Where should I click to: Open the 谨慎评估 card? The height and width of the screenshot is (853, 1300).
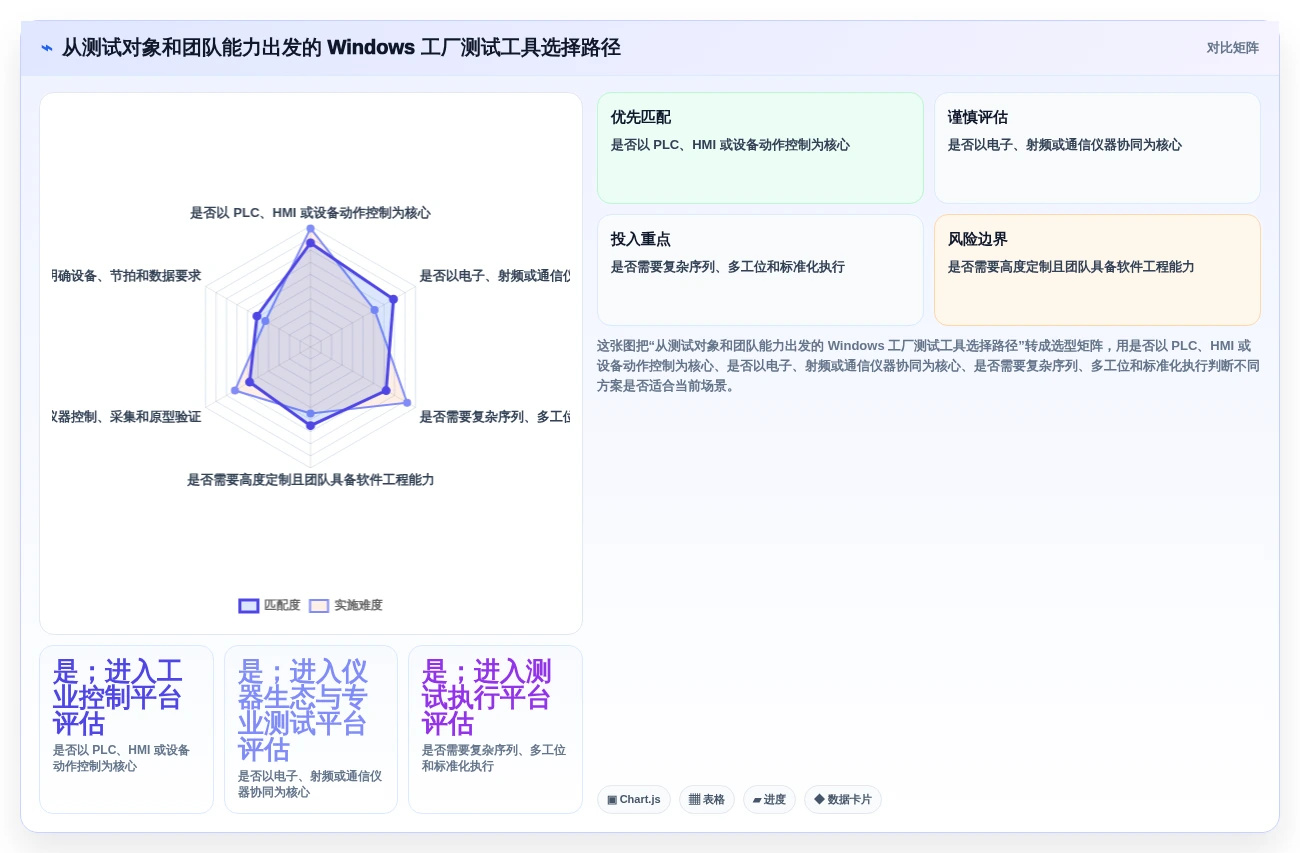[1097, 148]
